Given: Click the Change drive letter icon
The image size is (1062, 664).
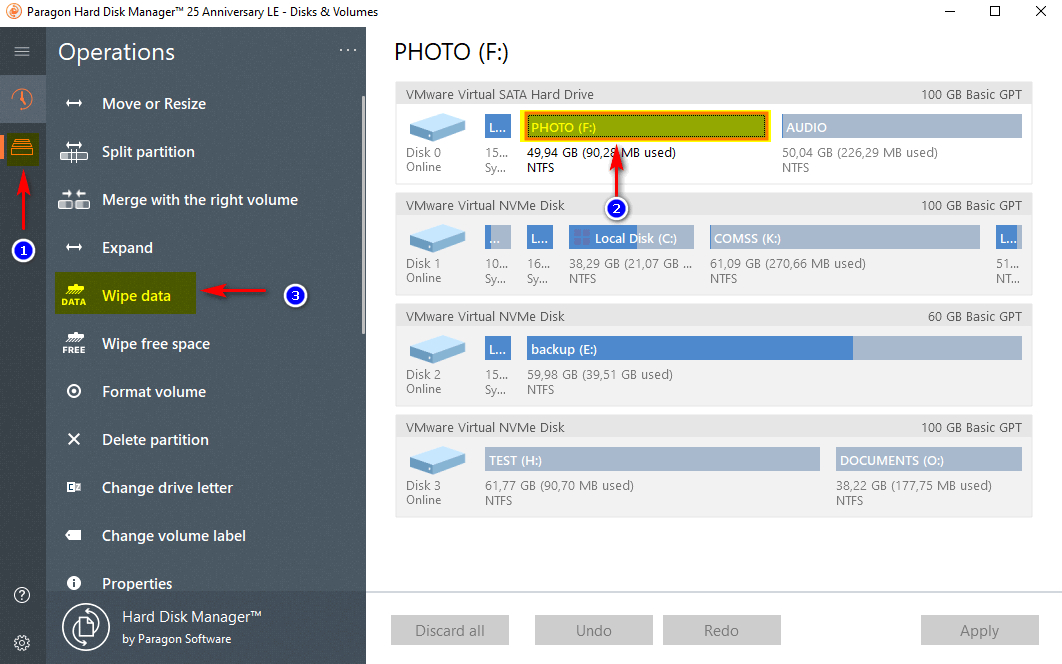Looking at the screenshot, I should click(74, 488).
